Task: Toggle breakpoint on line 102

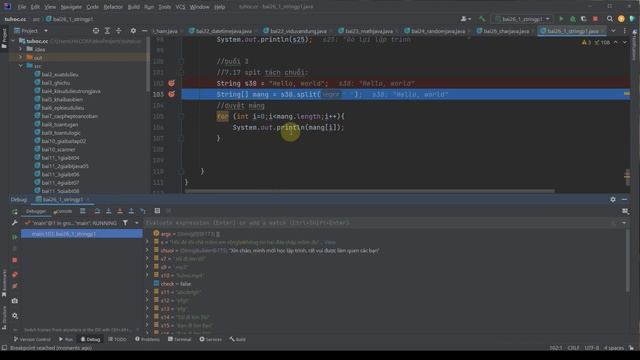Action: (171, 83)
